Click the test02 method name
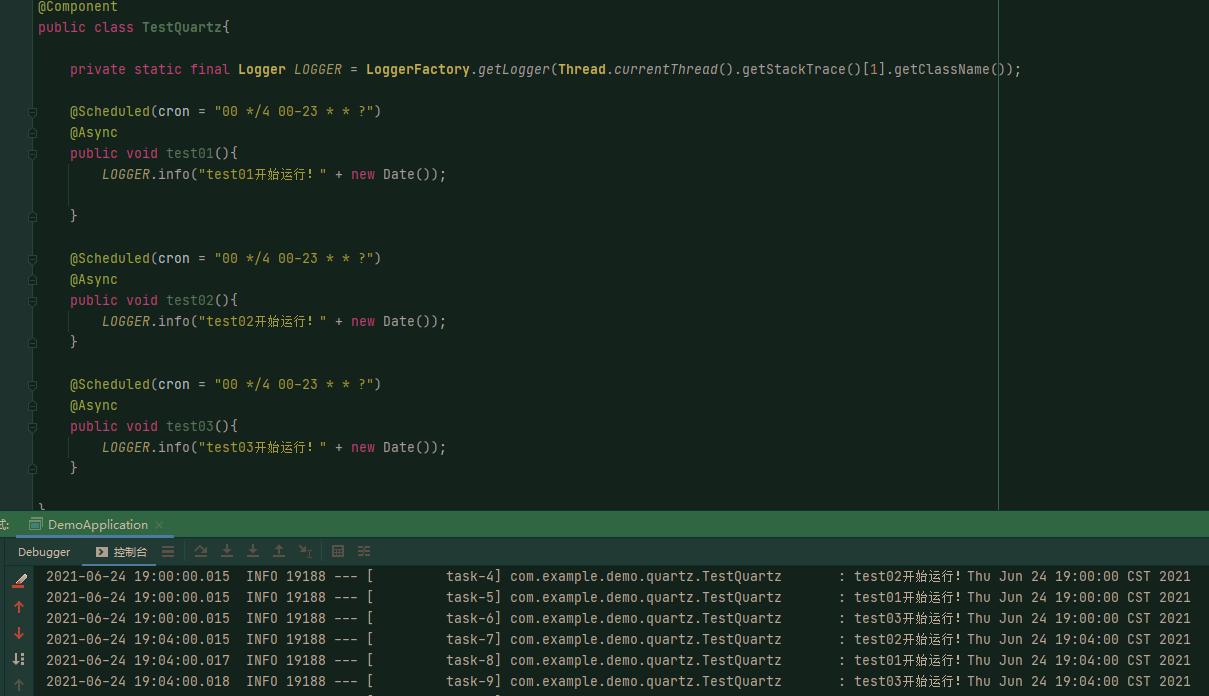The width and height of the screenshot is (1209, 696). click(x=190, y=300)
